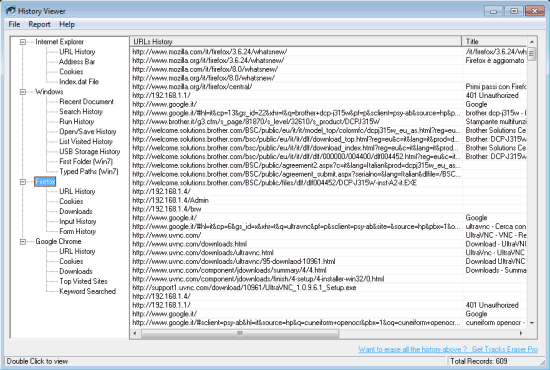Select the highlighted Firefox tree node
Viewport: 550px width, 370px height.
(45, 182)
